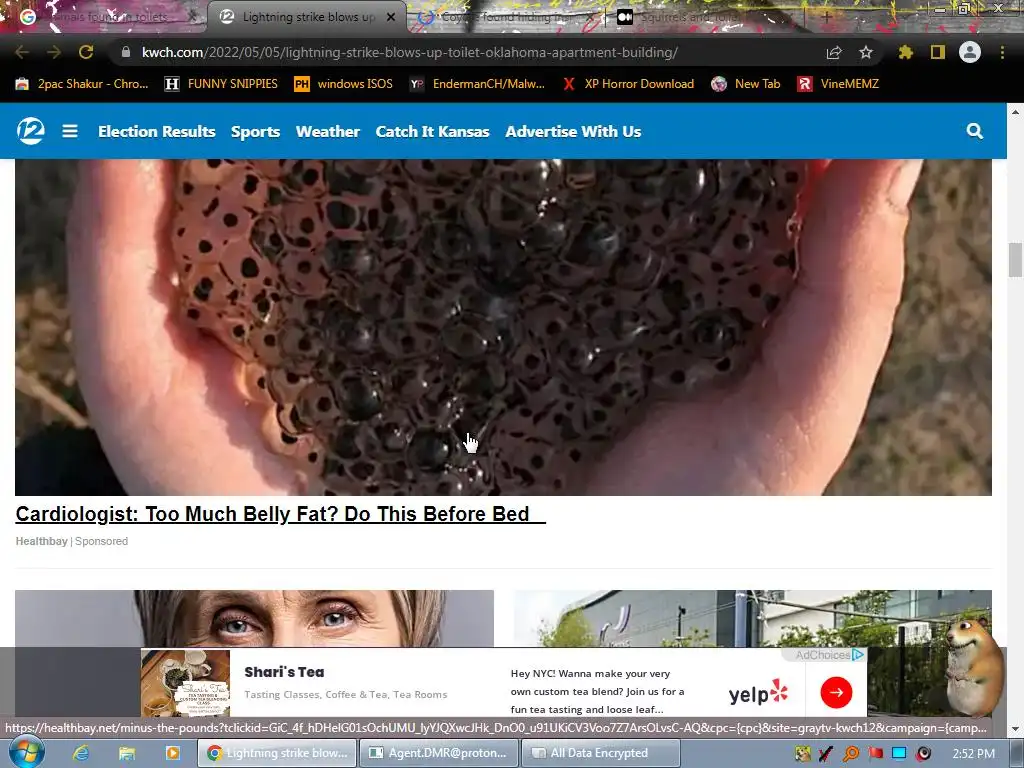The image size is (1024, 768).
Task: Open the media player taskbar icon
Action: pos(172,753)
